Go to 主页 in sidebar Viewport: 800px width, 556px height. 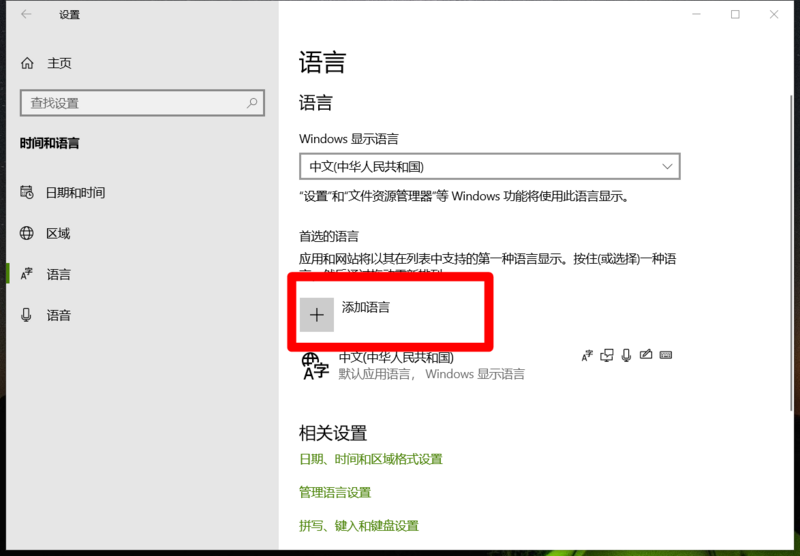tap(59, 63)
